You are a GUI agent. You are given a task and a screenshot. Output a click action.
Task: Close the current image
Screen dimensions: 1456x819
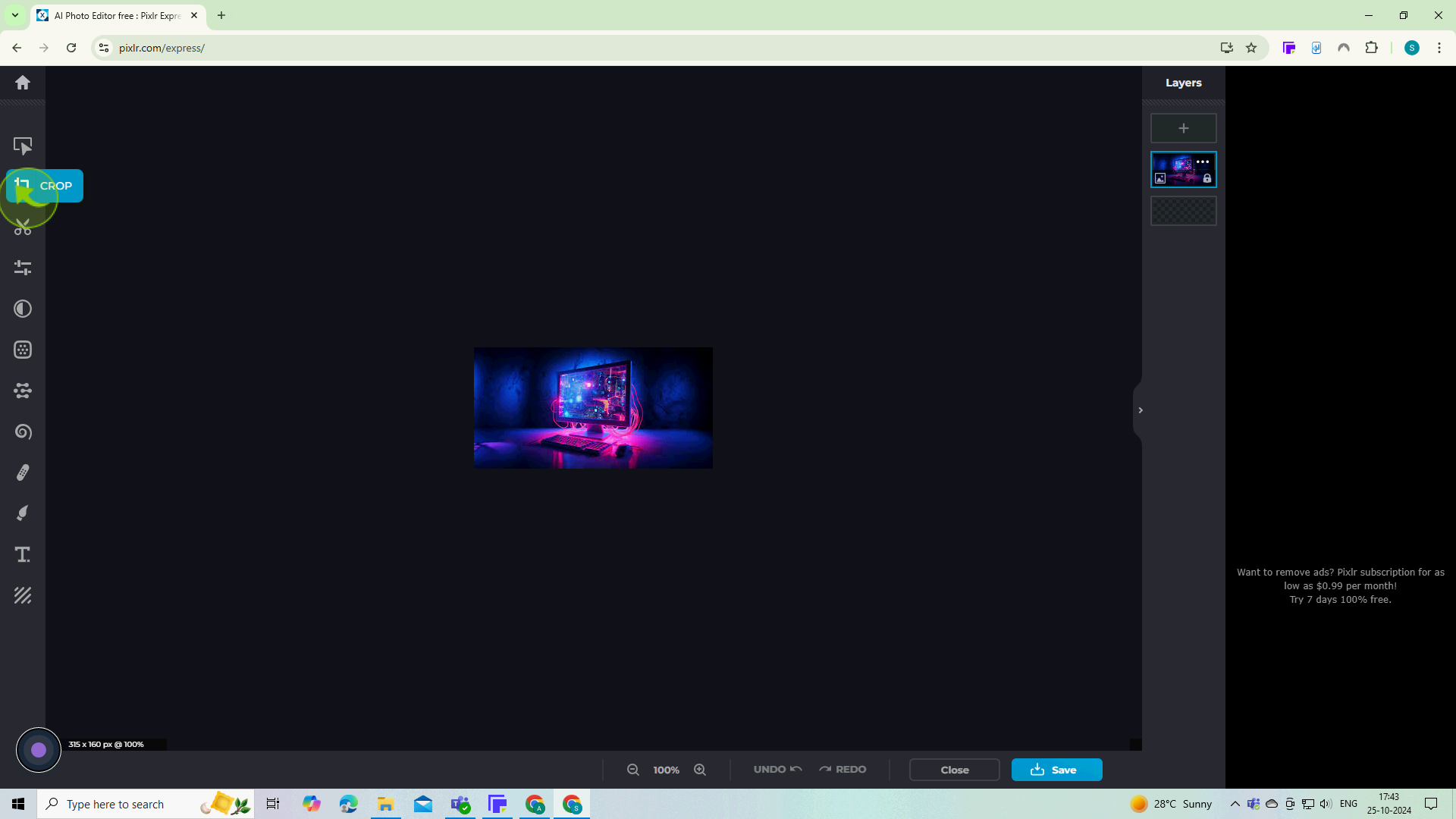coord(955,770)
